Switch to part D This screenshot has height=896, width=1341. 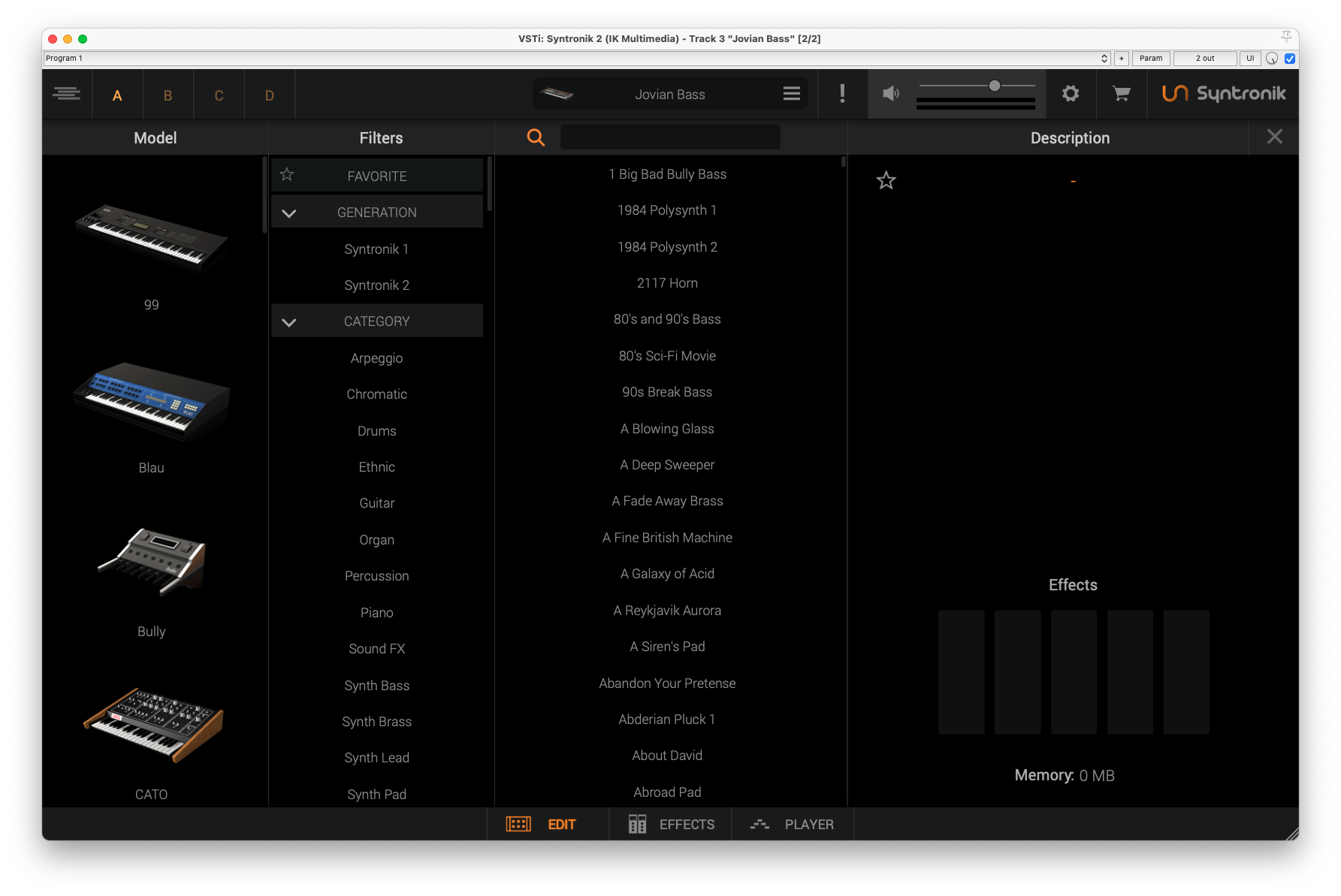coord(270,95)
